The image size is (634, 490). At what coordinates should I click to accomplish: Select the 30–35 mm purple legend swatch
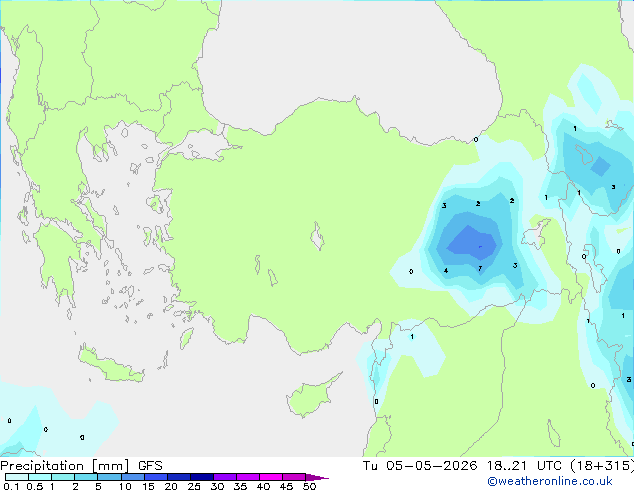[x=224, y=477]
